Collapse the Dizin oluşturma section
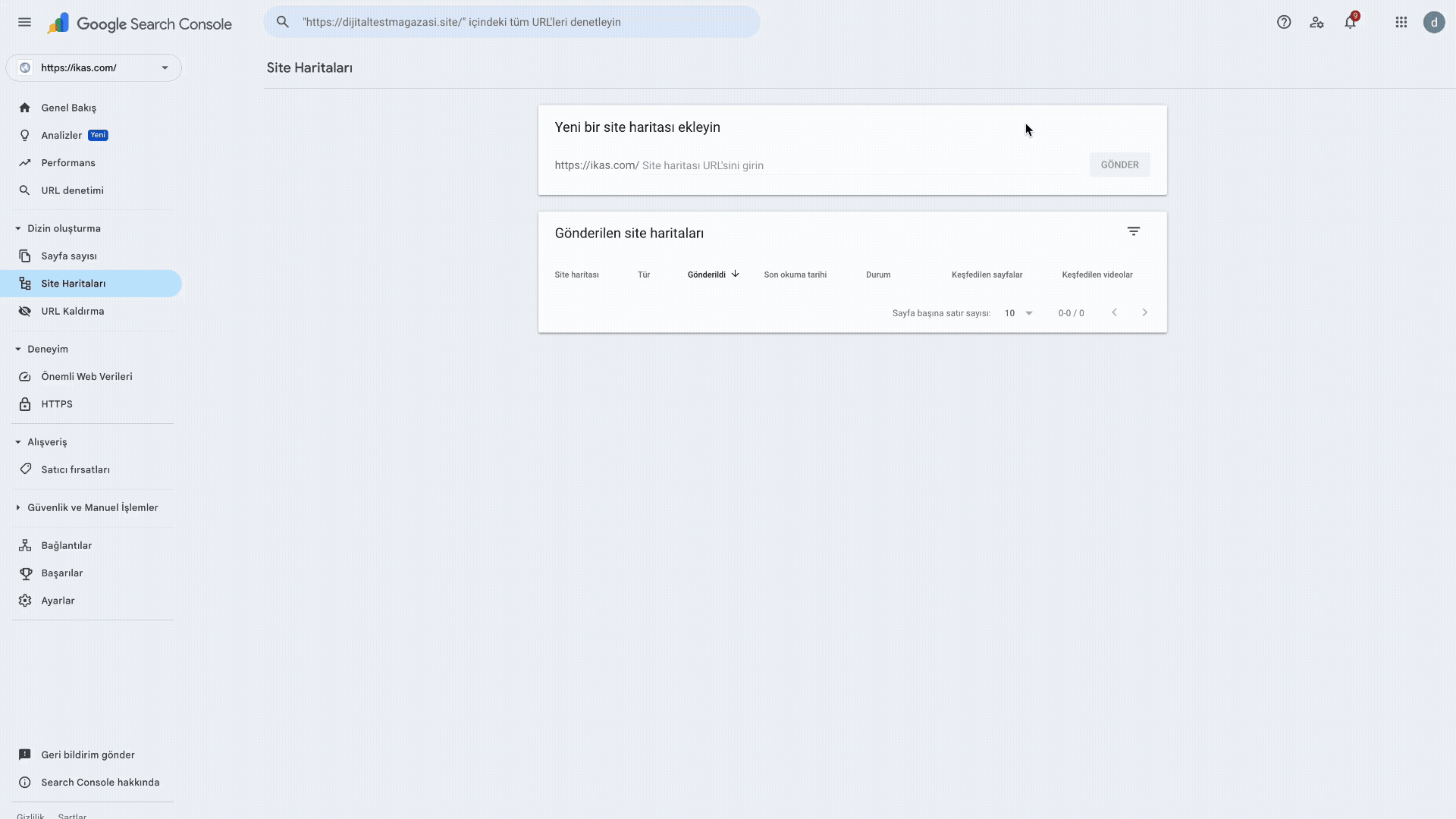This screenshot has width=1456, height=819. pyautogui.click(x=18, y=228)
